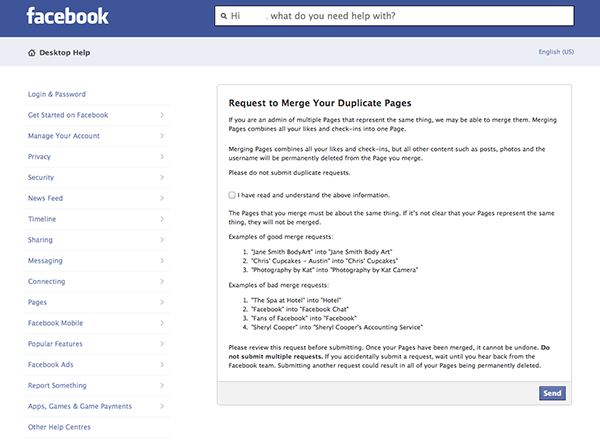Click the 'Please do not submit duplicate requests.' text

click(x=289, y=173)
